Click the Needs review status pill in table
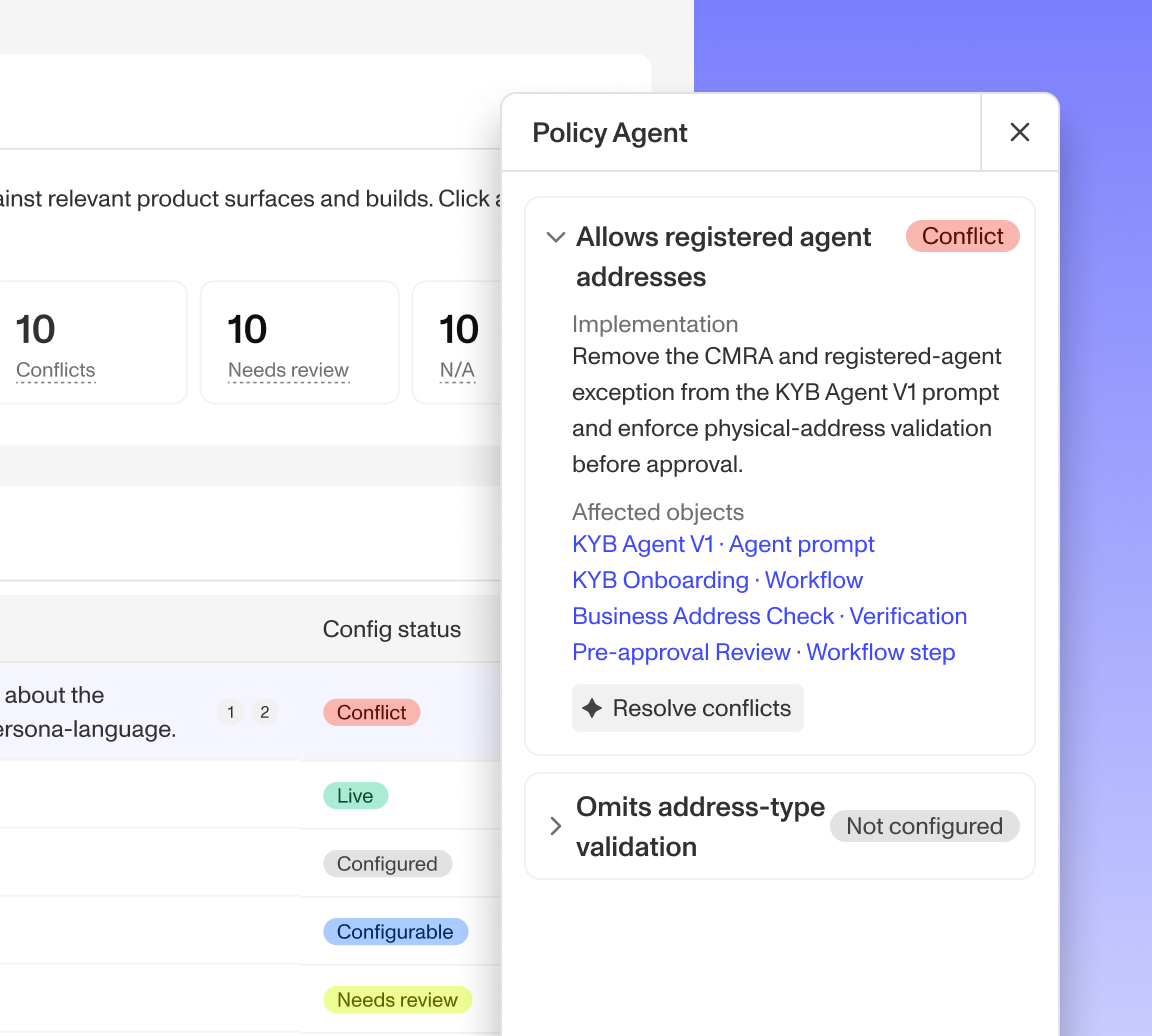This screenshot has height=1036, width=1152. [x=397, y=1000]
